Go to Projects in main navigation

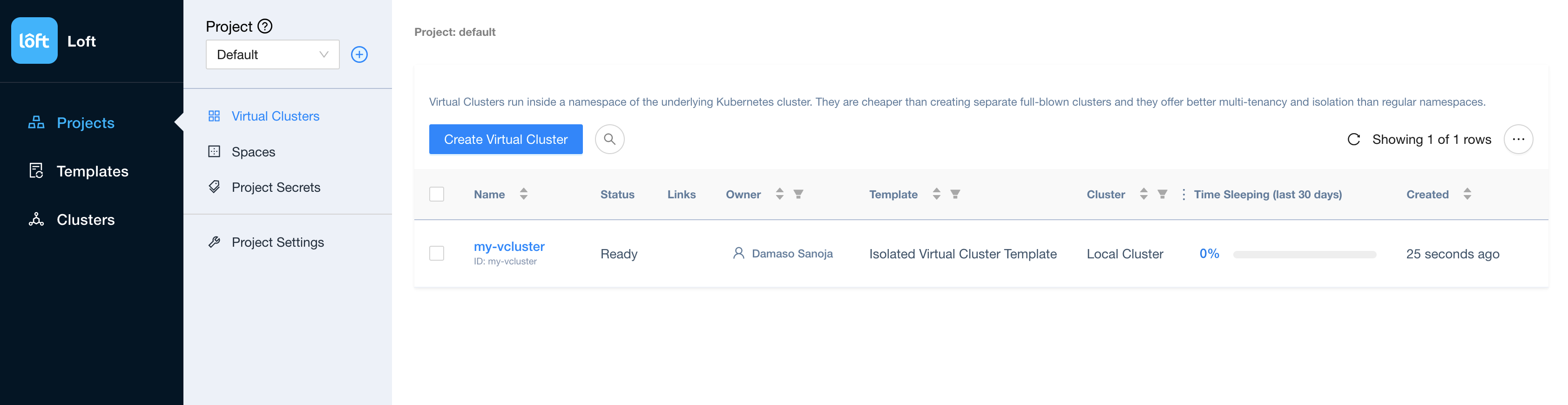click(x=85, y=123)
